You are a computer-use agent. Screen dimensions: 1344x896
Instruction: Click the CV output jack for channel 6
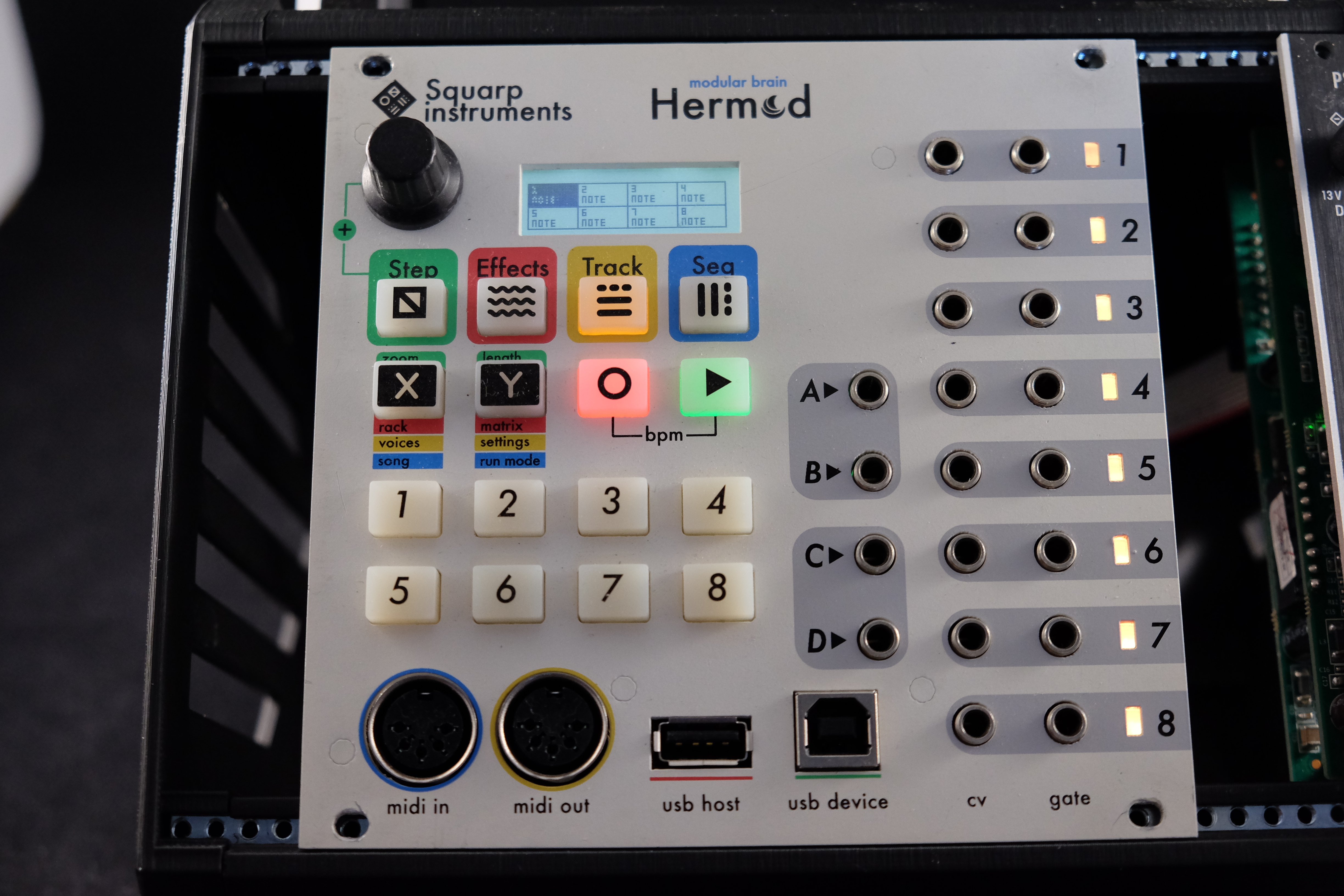coord(966,553)
